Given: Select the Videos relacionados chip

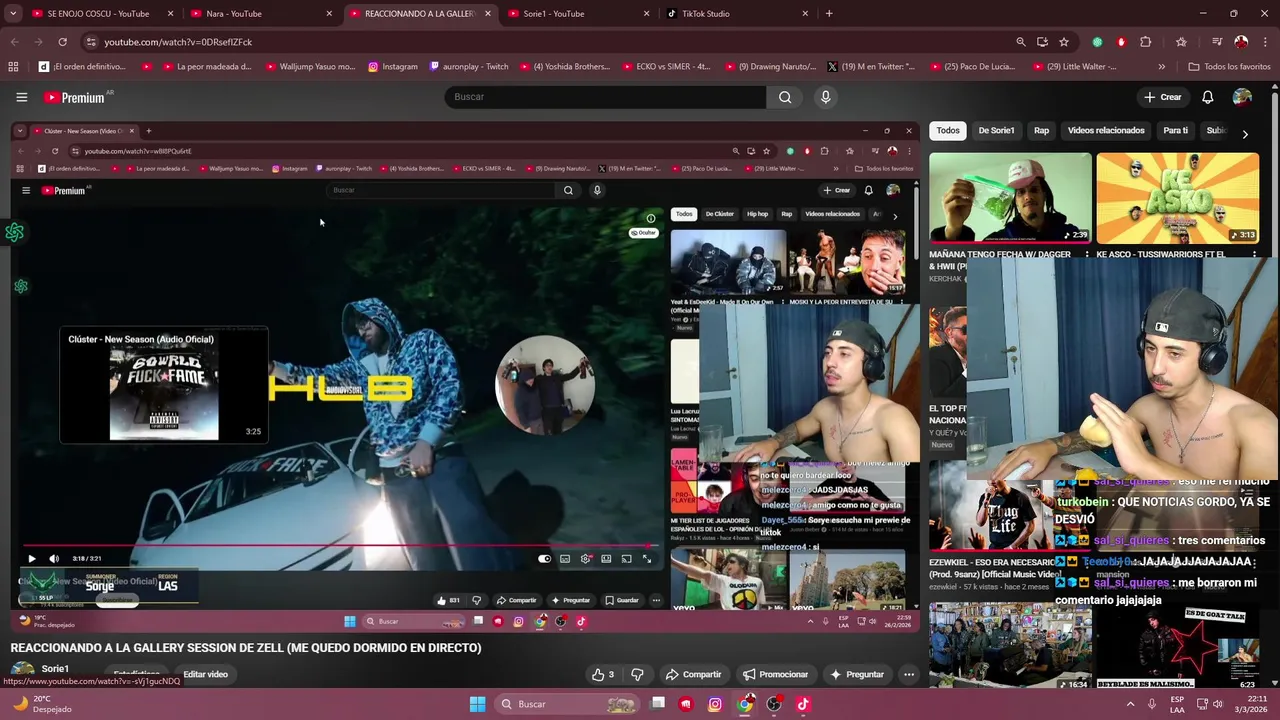Looking at the screenshot, I should click(x=1106, y=131).
